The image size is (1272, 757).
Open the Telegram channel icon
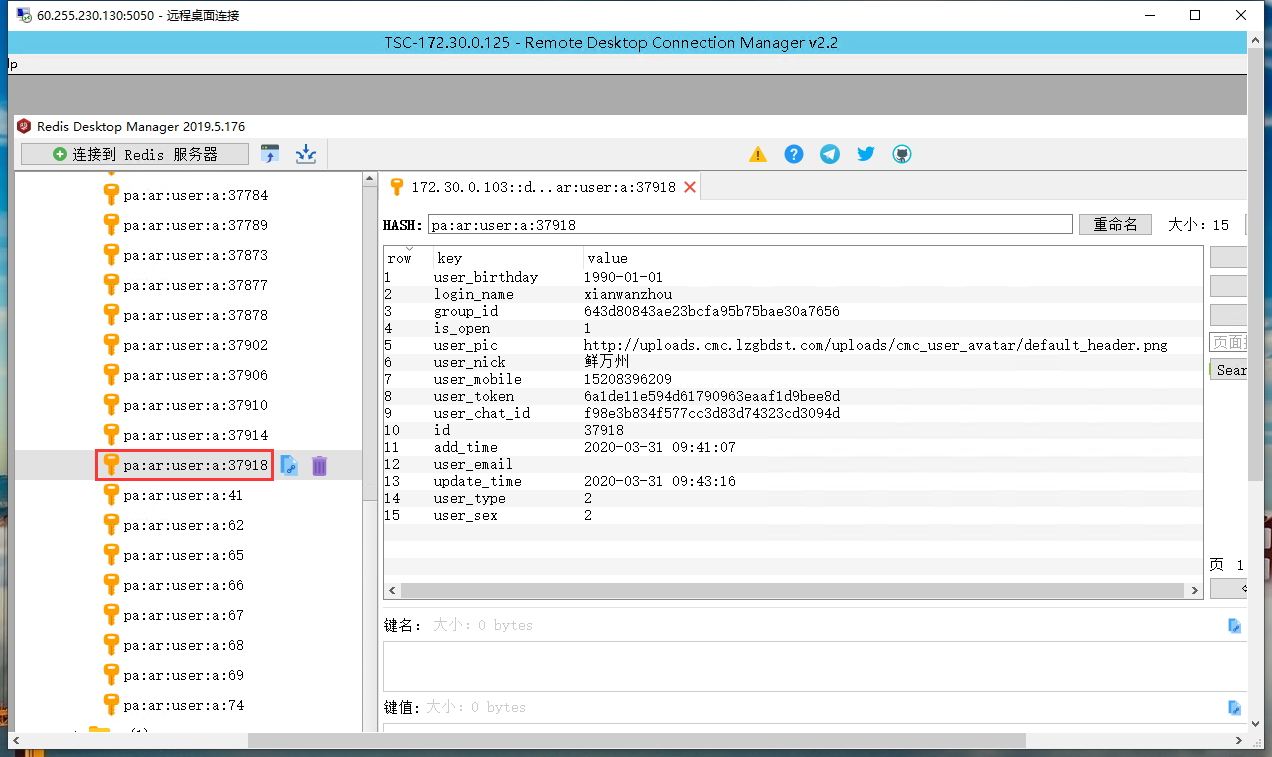click(830, 154)
